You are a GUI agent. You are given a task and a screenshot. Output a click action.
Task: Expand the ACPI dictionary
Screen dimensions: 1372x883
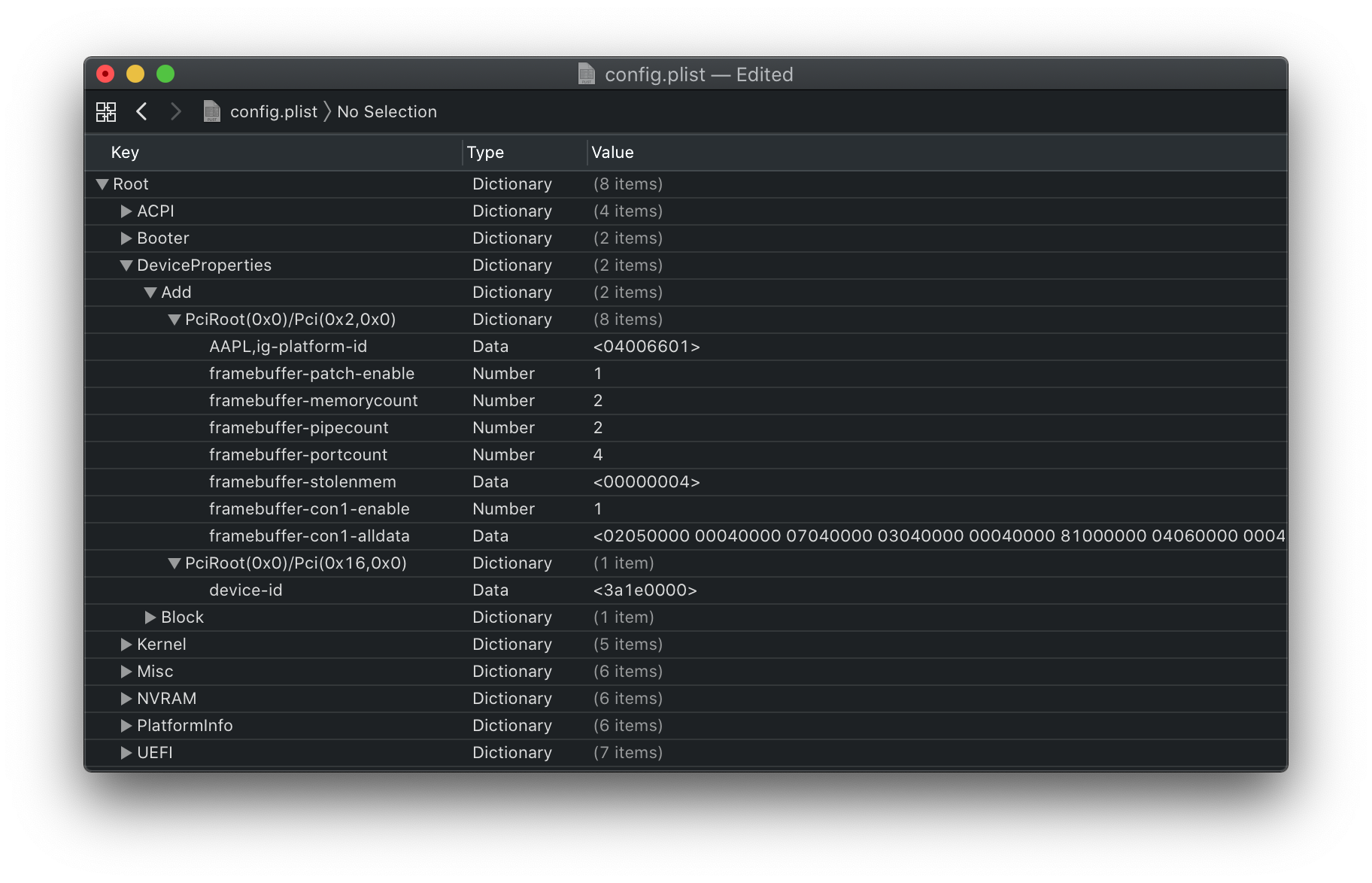point(126,211)
